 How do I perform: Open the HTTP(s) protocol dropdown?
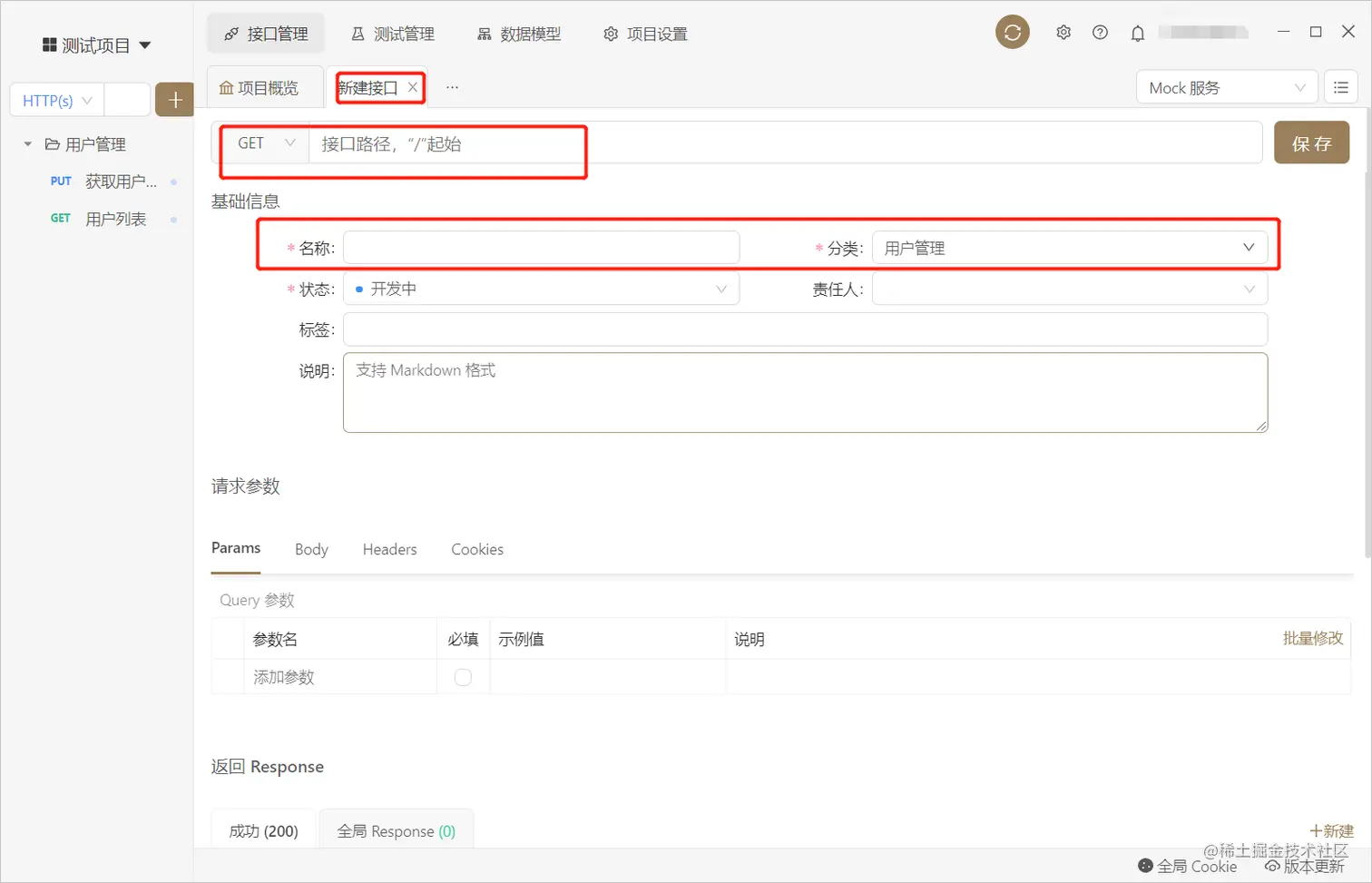(57, 100)
